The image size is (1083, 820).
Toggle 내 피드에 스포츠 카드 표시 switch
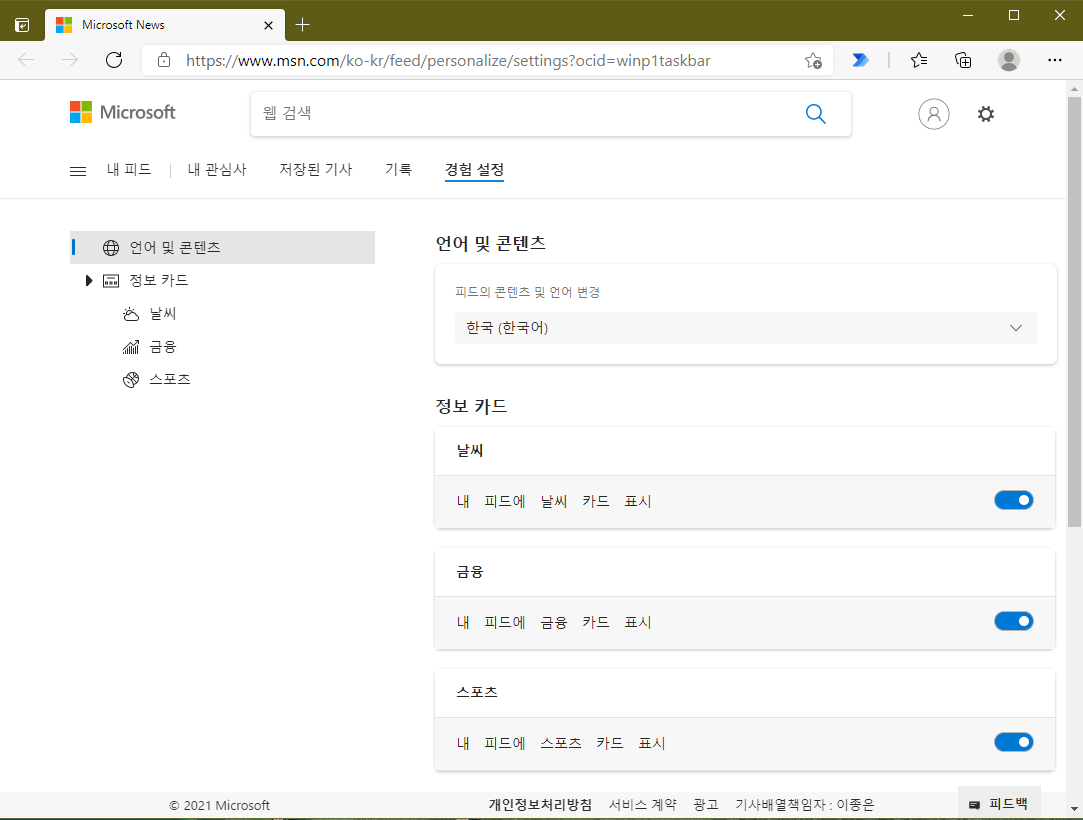[1013, 742]
